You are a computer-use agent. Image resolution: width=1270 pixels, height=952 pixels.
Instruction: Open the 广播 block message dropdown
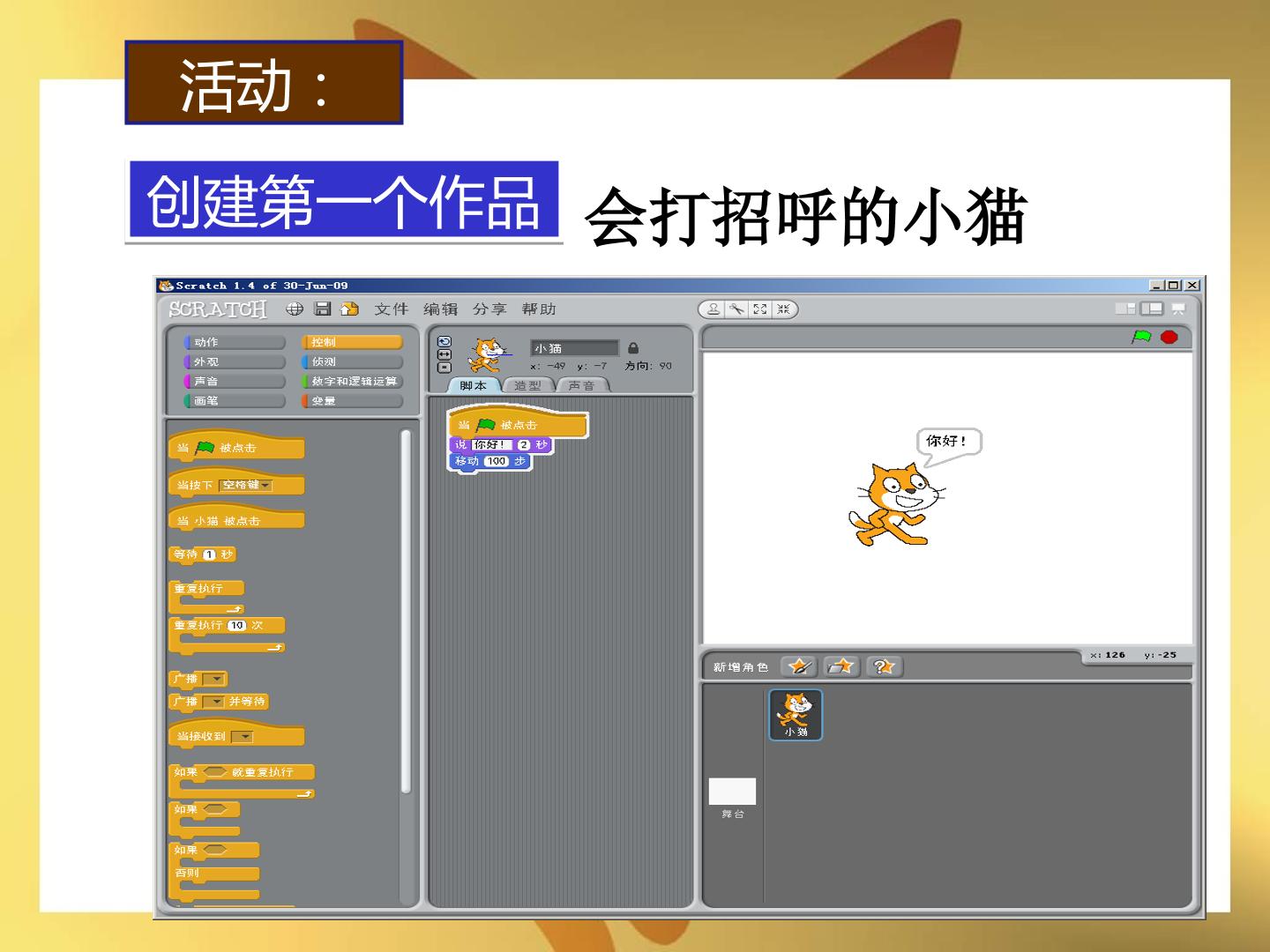point(213,679)
